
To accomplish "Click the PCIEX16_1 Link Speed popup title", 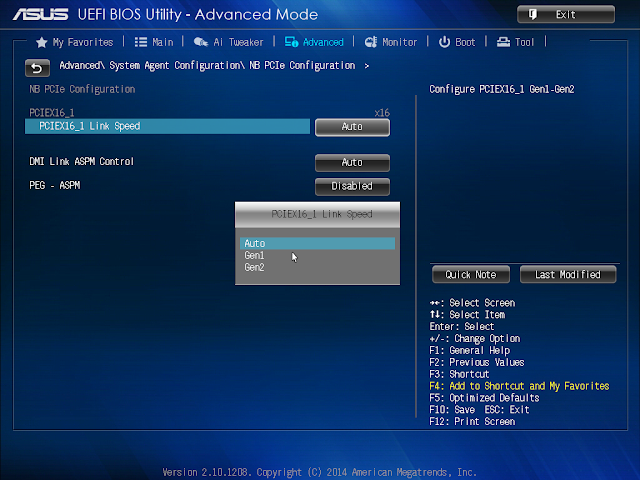I will click(322, 214).
